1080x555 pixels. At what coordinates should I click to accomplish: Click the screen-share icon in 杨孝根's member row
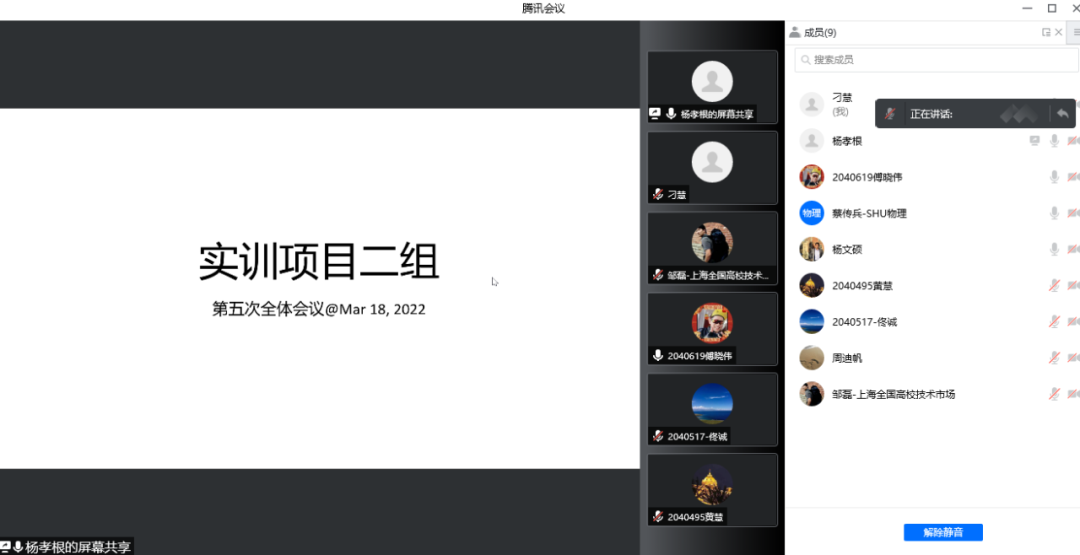1035,140
